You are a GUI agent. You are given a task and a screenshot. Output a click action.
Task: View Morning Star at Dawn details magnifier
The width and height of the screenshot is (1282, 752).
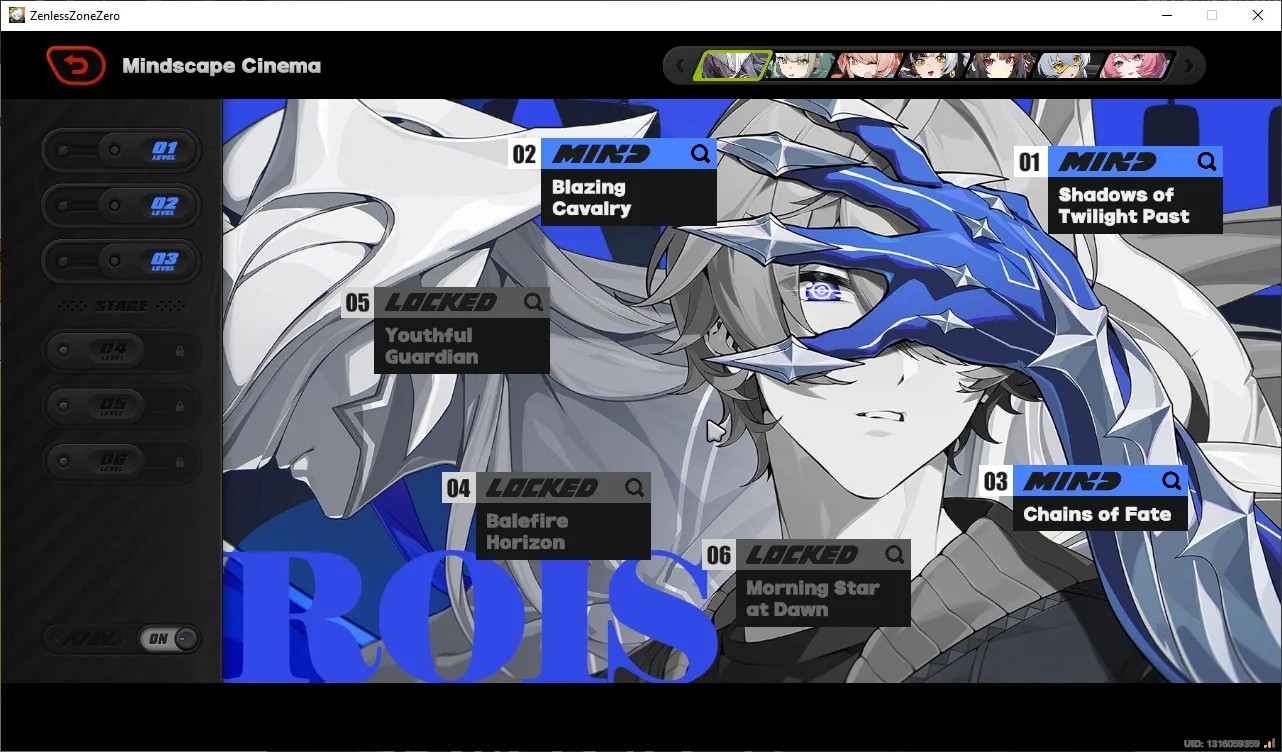point(895,555)
